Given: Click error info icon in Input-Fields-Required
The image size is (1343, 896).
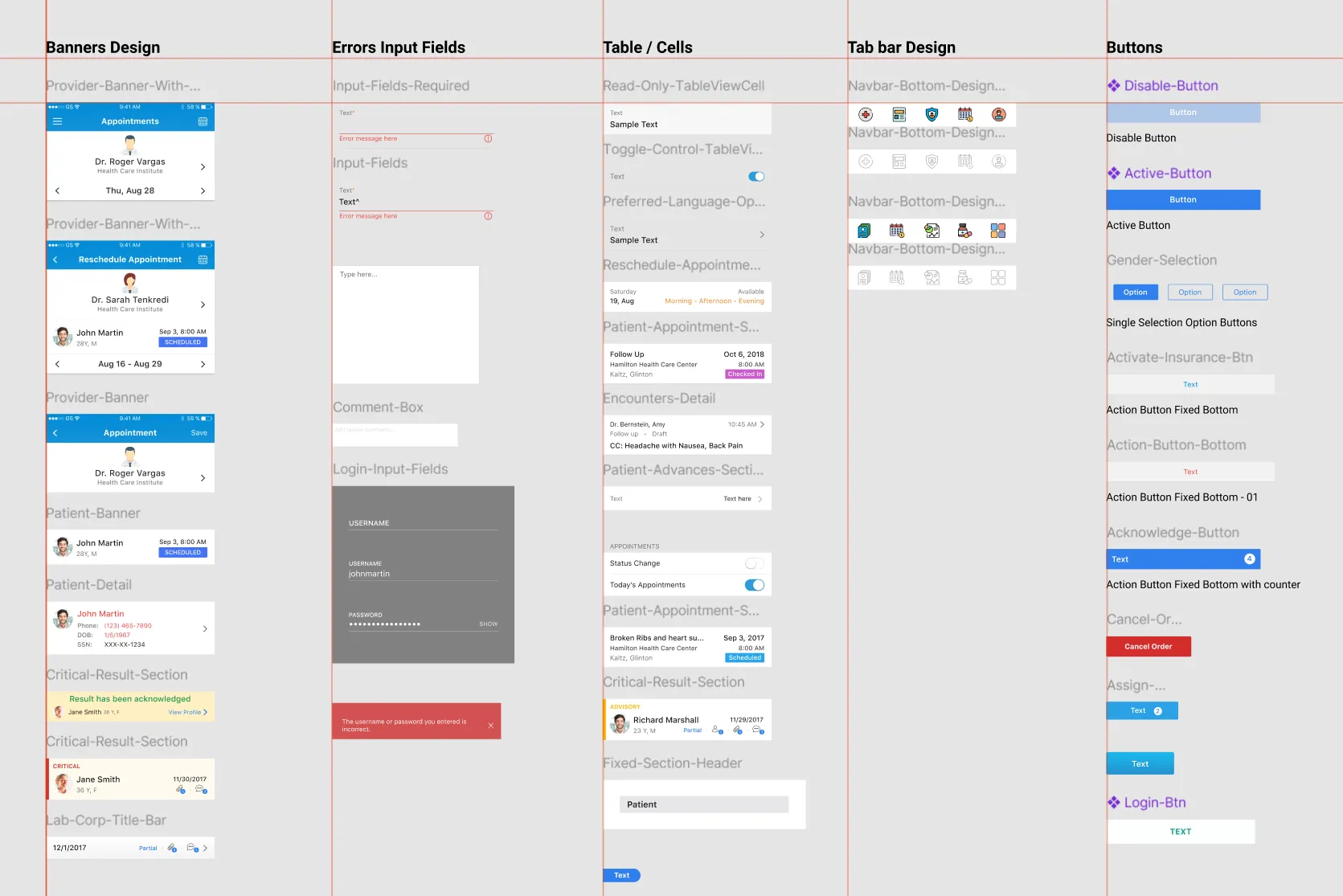Looking at the screenshot, I should (x=488, y=139).
